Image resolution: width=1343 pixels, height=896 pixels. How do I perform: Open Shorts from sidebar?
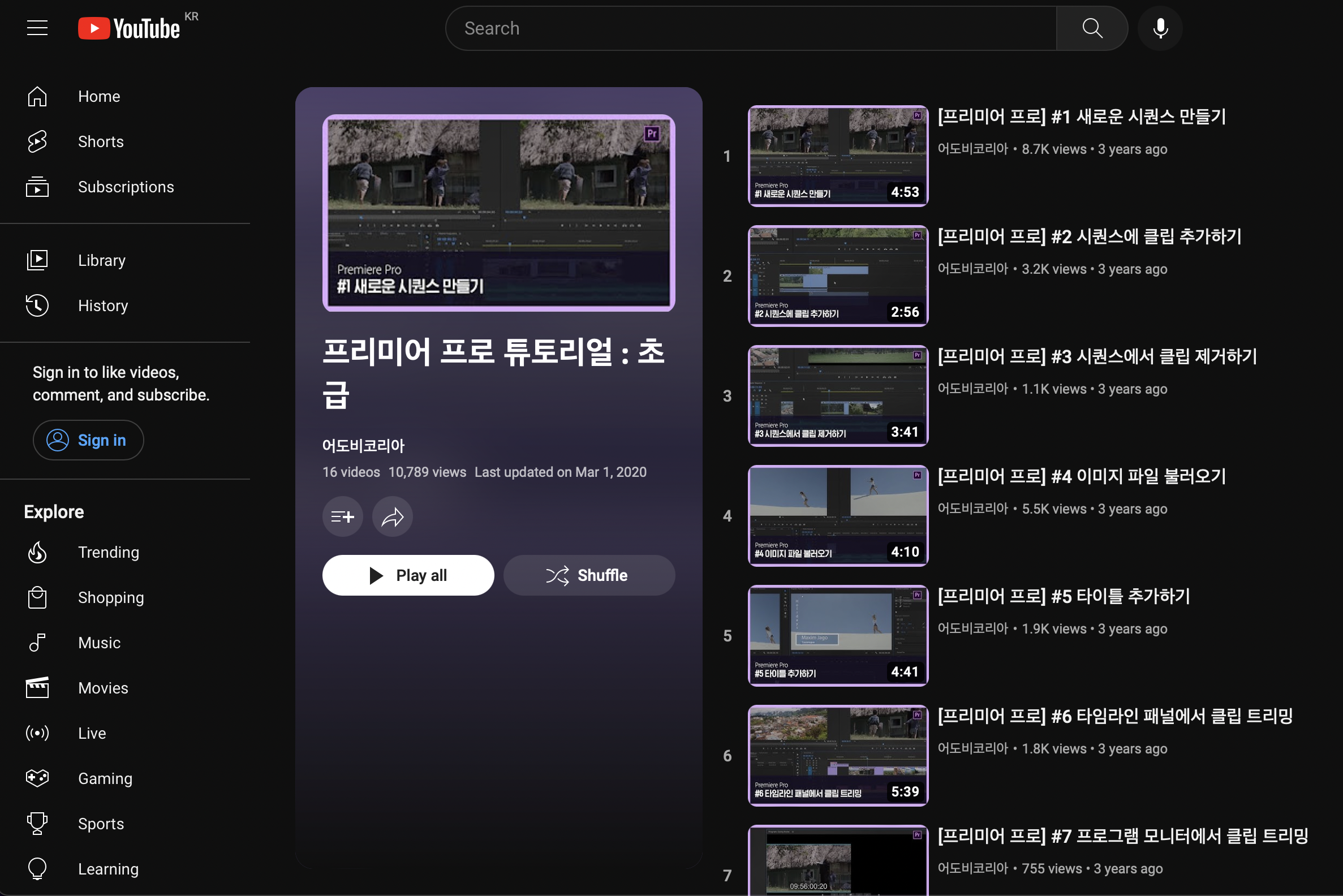101,141
